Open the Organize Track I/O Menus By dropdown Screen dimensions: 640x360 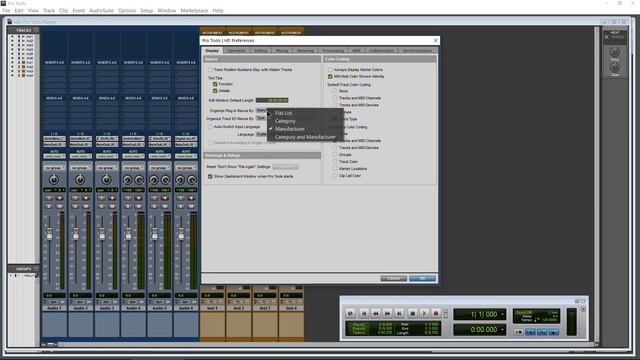tap(261, 118)
